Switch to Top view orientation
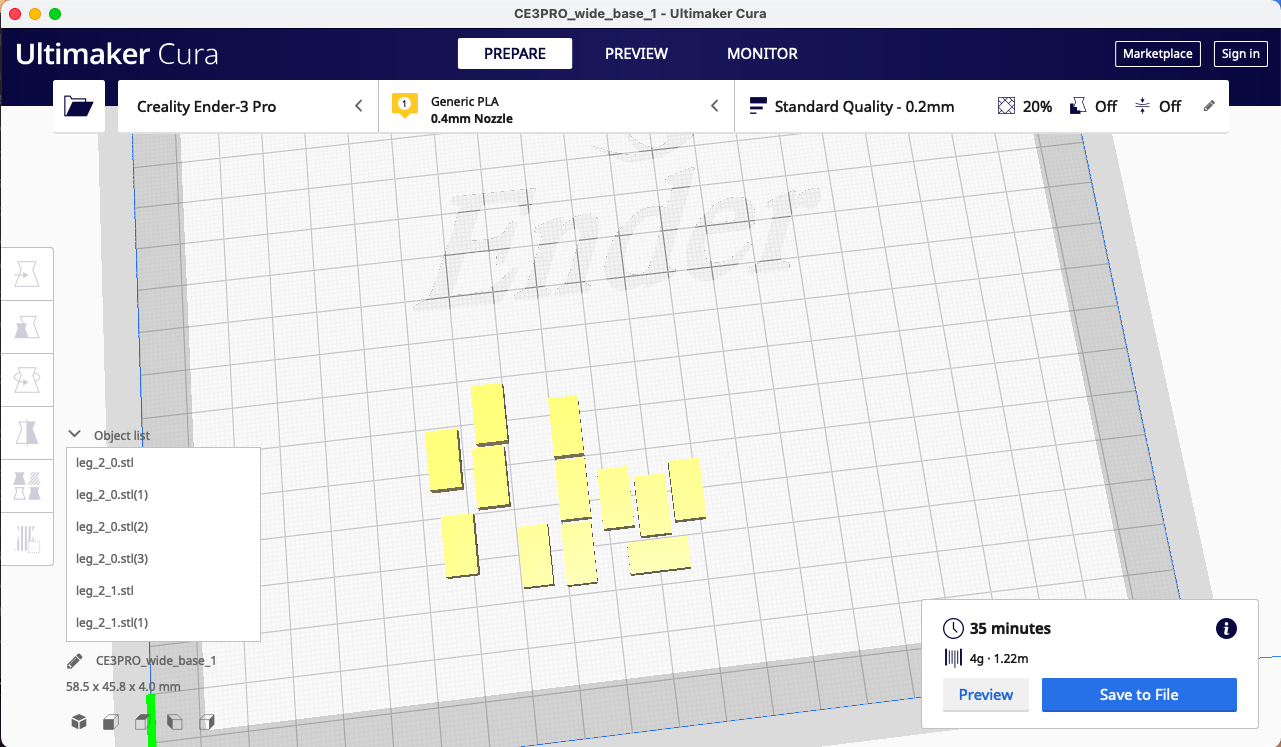This screenshot has height=747, width=1281. (143, 722)
